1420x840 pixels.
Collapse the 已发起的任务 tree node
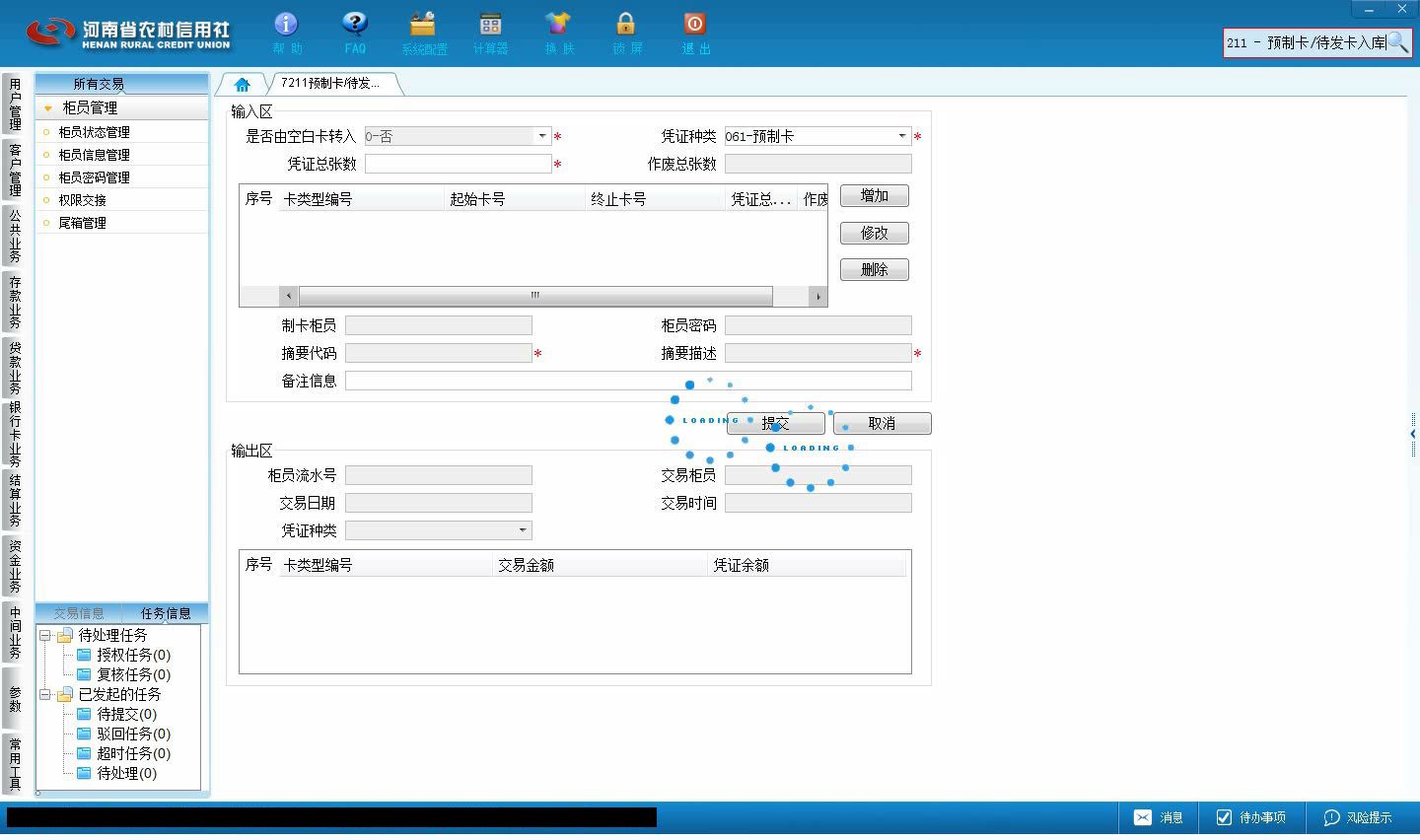point(45,694)
